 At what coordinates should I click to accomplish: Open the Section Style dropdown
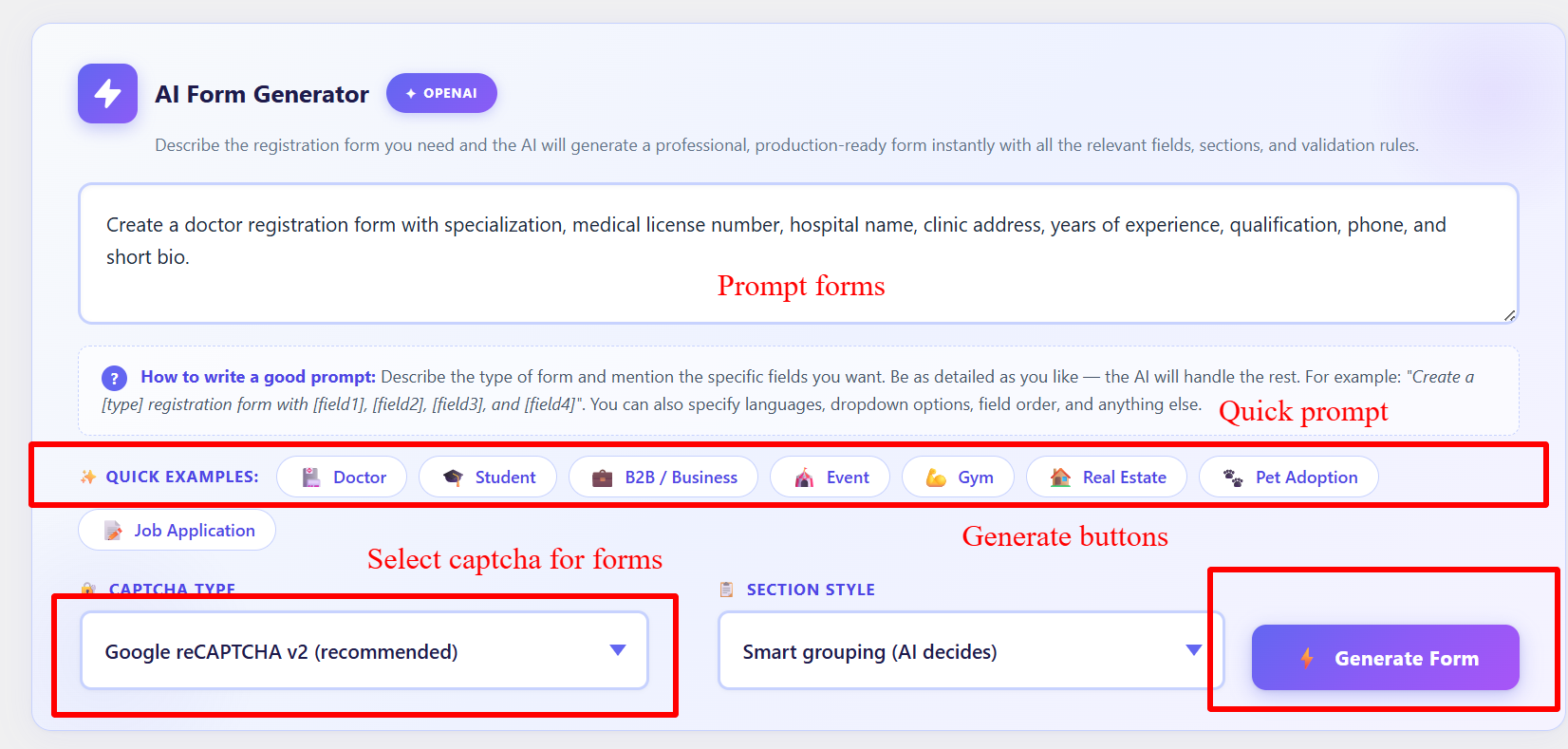point(971,650)
